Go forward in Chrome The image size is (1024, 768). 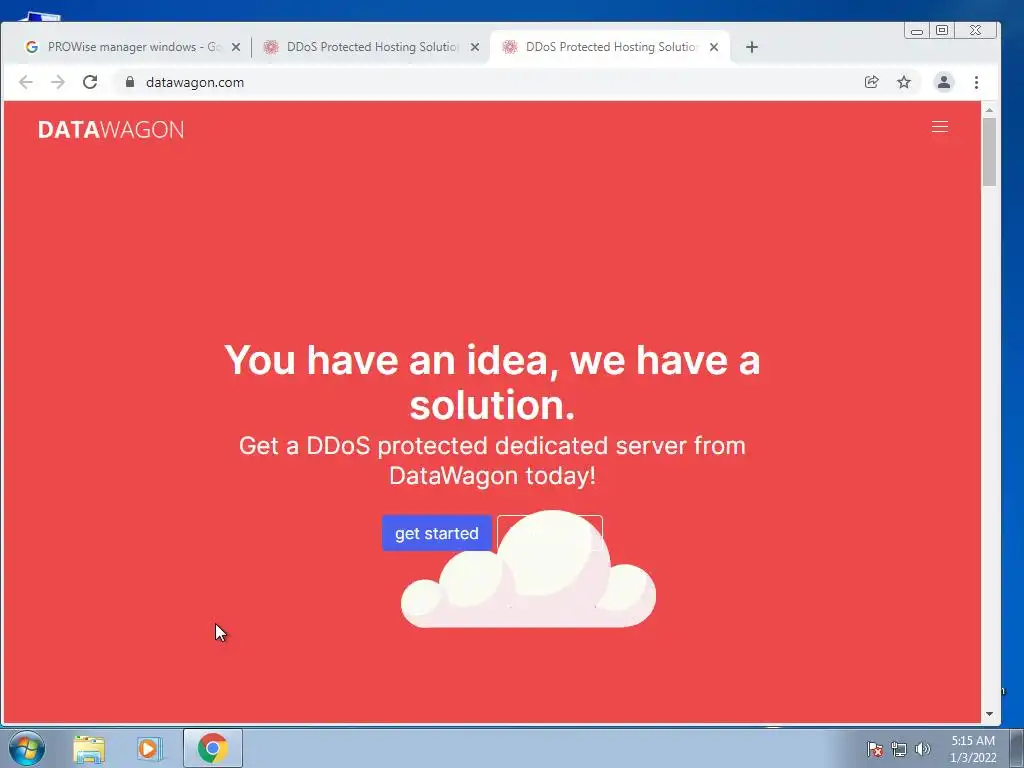[x=58, y=82]
